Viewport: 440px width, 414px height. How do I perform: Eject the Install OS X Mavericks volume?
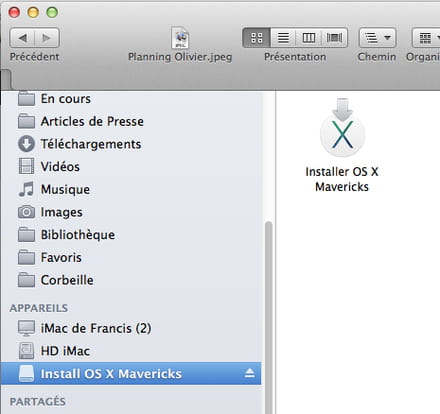pos(249,373)
